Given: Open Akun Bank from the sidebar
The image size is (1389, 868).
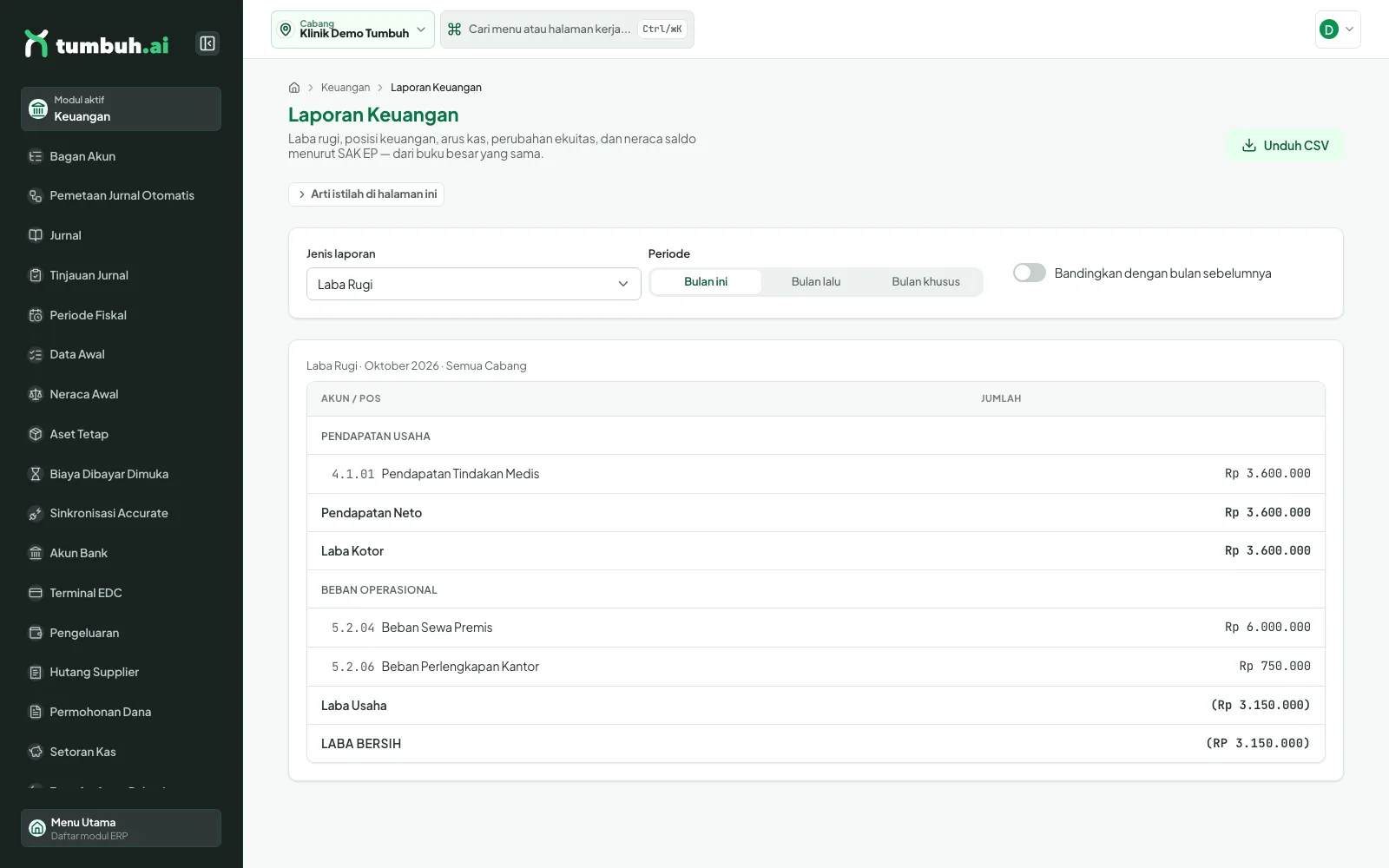Looking at the screenshot, I should (121, 553).
